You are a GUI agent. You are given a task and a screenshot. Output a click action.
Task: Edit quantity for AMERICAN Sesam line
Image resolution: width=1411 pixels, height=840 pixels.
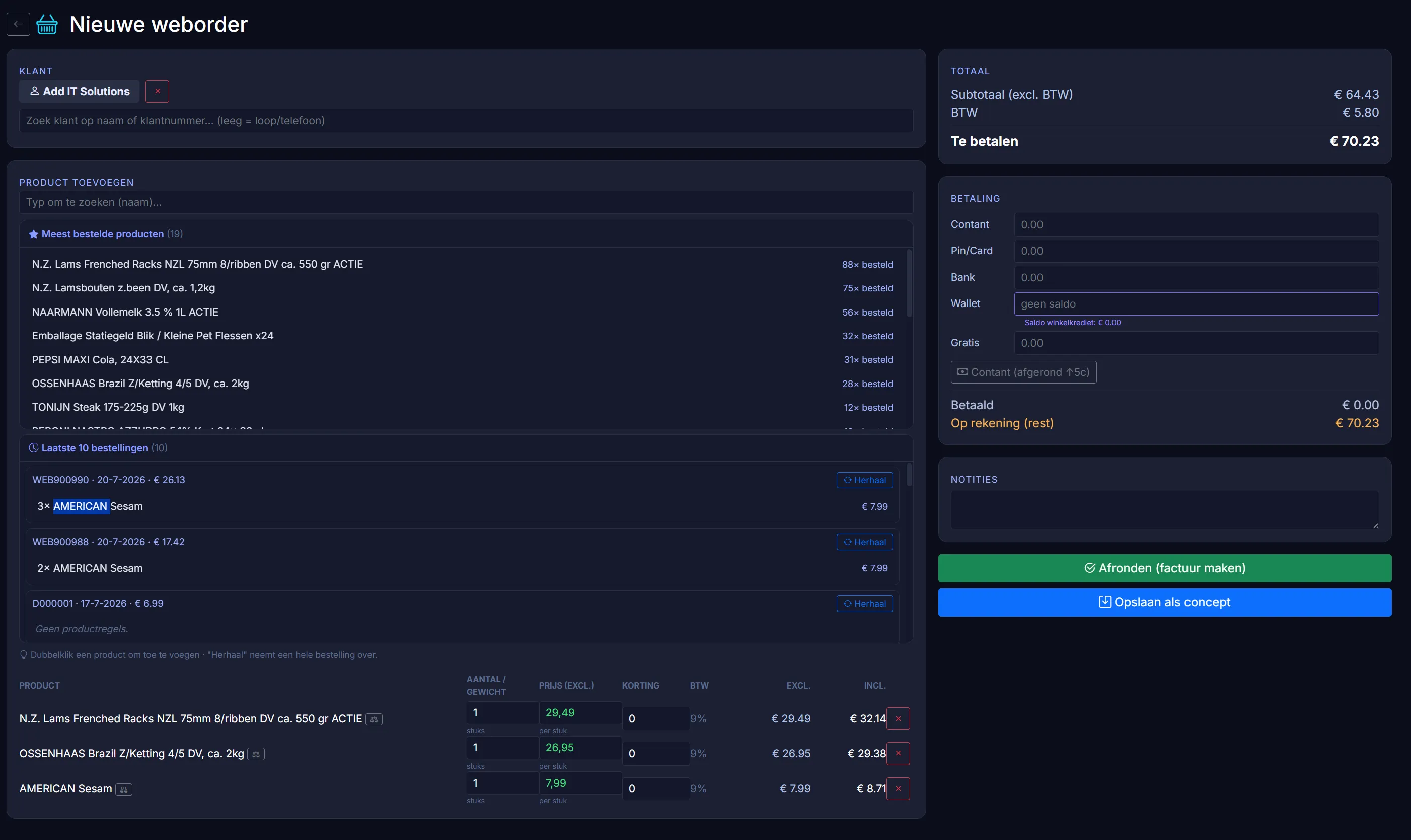click(502, 783)
